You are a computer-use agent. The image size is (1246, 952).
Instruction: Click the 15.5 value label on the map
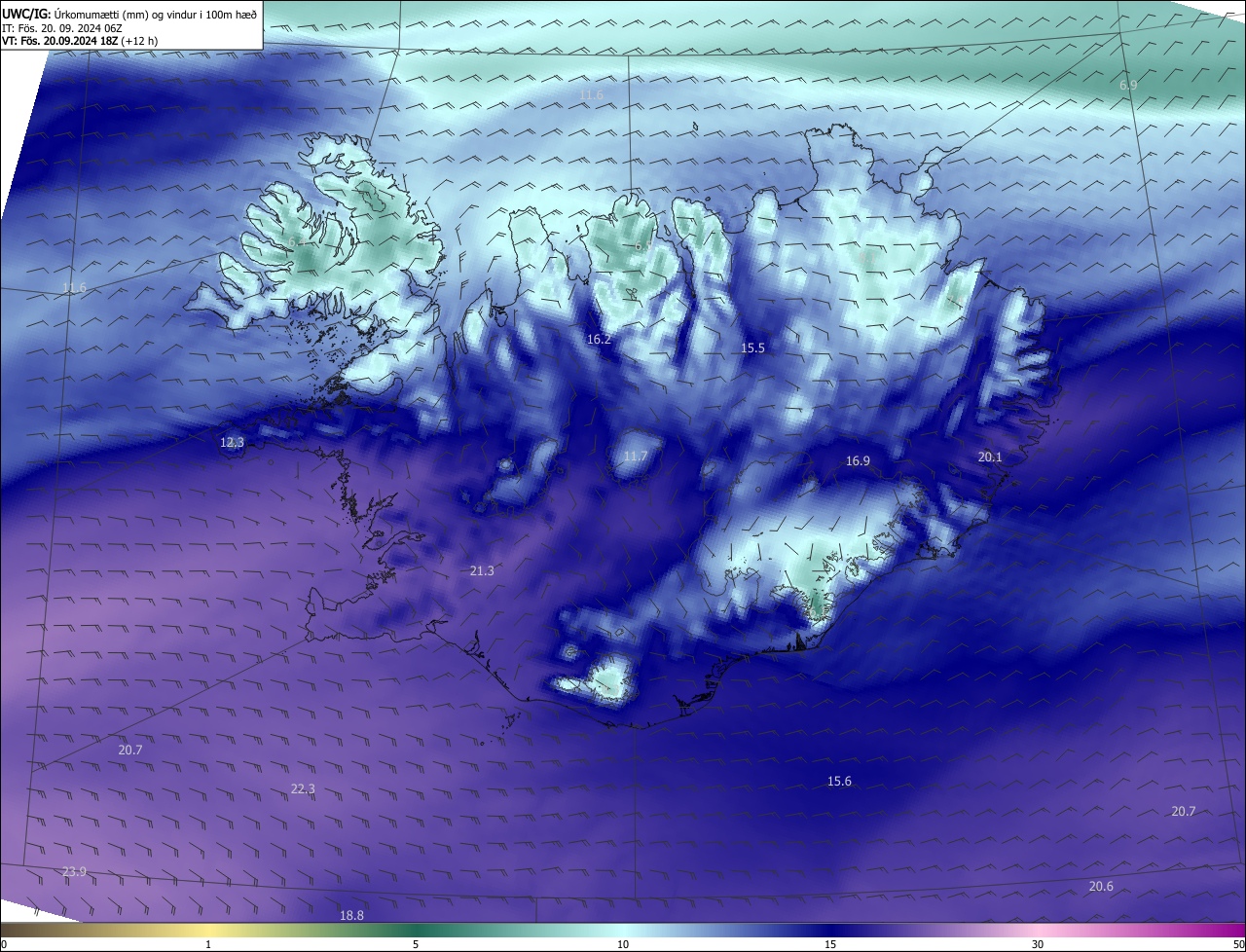click(752, 348)
